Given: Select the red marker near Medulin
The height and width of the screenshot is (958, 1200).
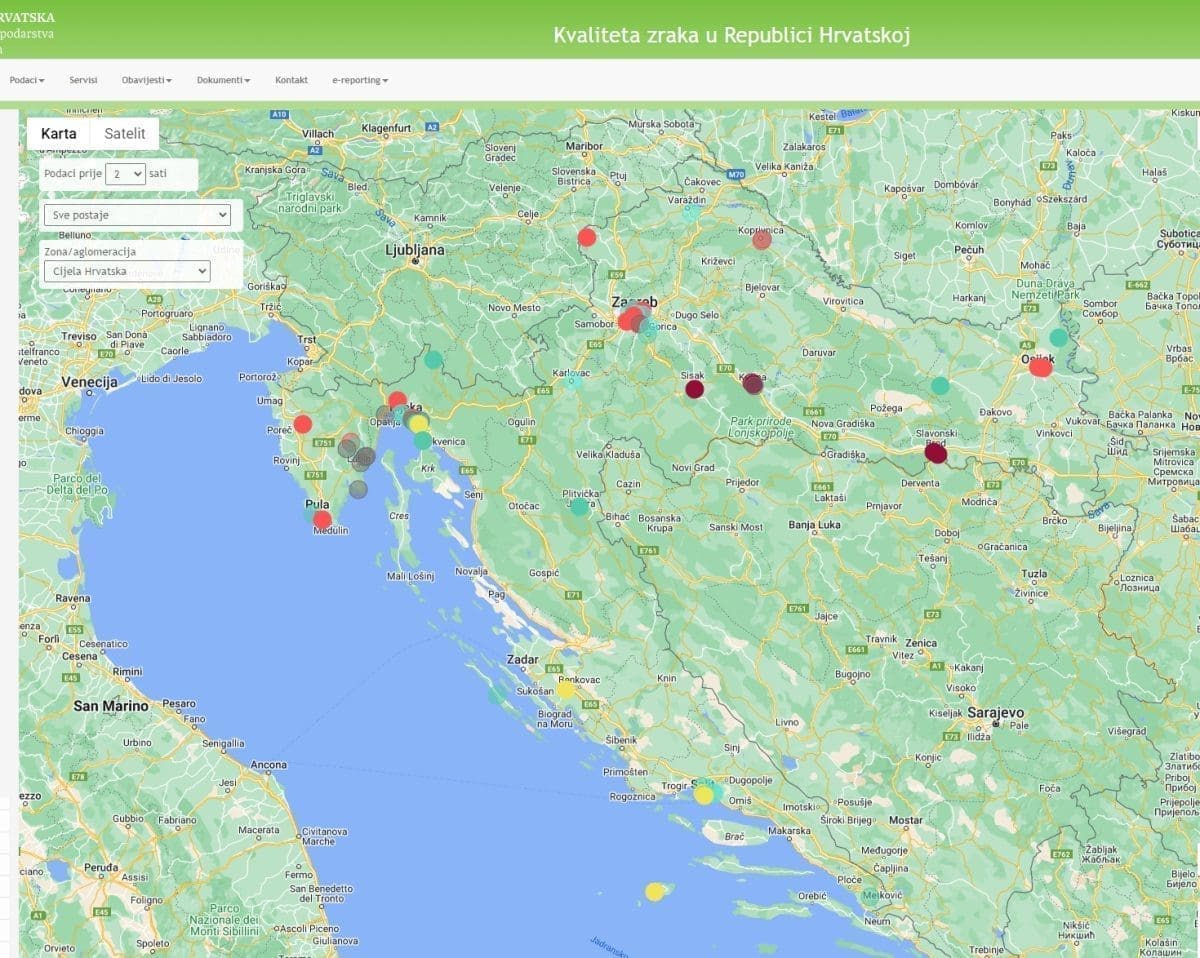Looking at the screenshot, I should (322, 519).
